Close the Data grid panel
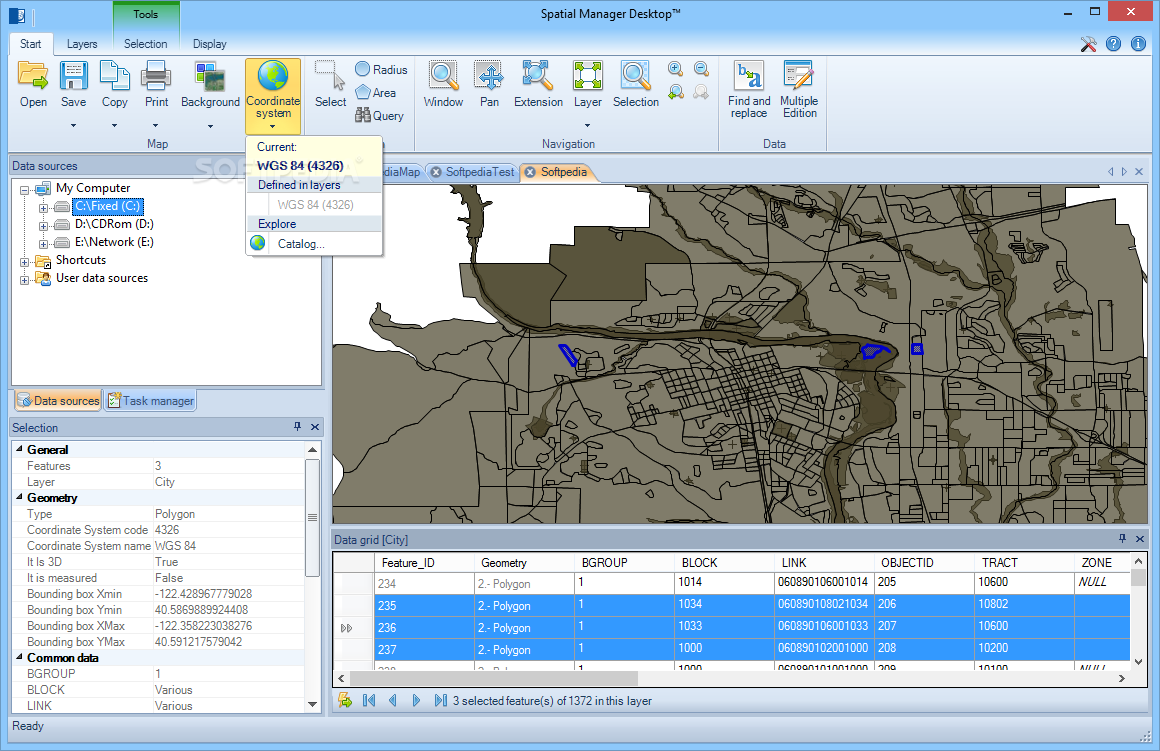The width and height of the screenshot is (1160, 751). pos(1140,539)
